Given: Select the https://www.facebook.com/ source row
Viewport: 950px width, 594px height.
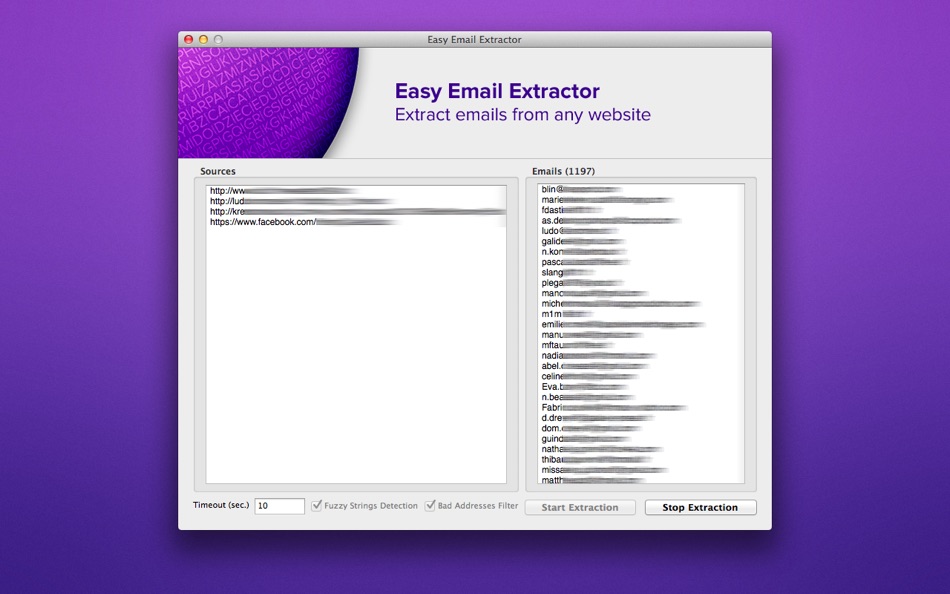Looking at the screenshot, I should click(x=356, y=222).
